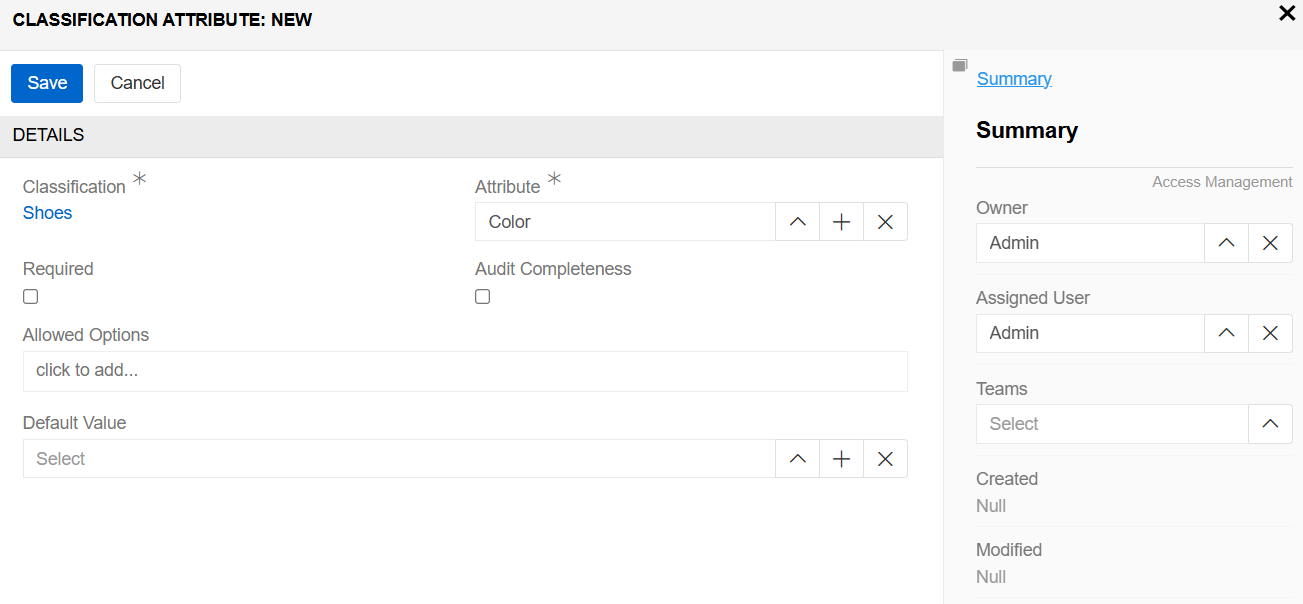Screen dimensions: 1303x604
Task: Check the Audit Completeness box
Action: pos(482,296)
